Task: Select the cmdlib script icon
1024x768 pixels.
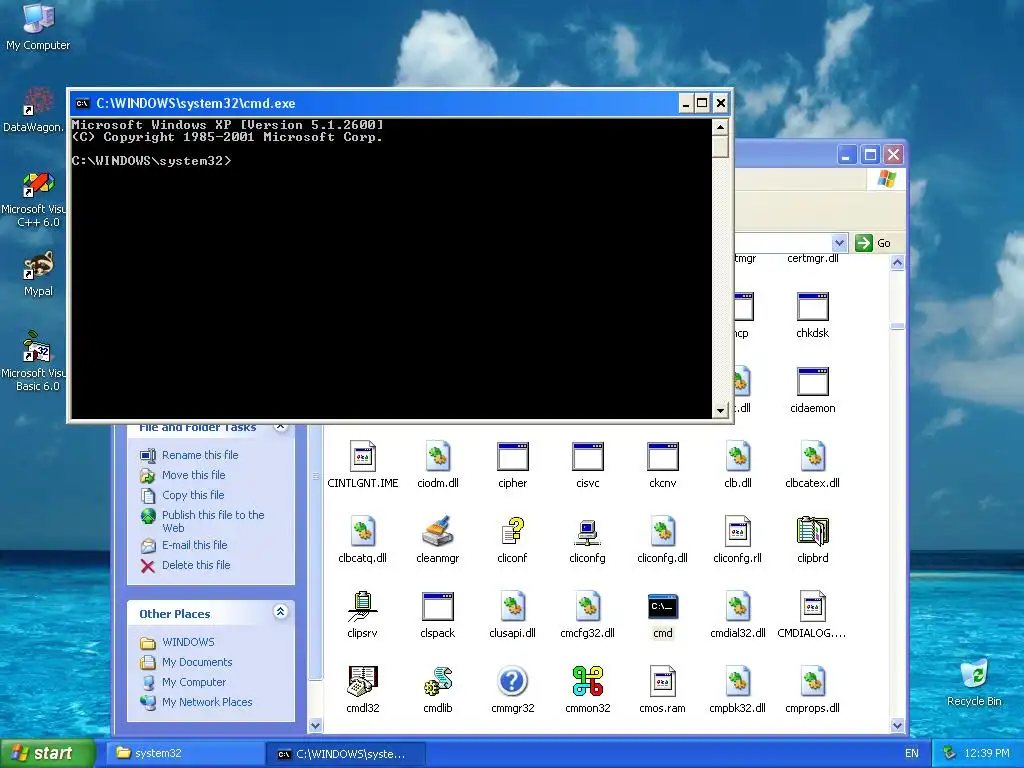Action: tap(438, 682)
